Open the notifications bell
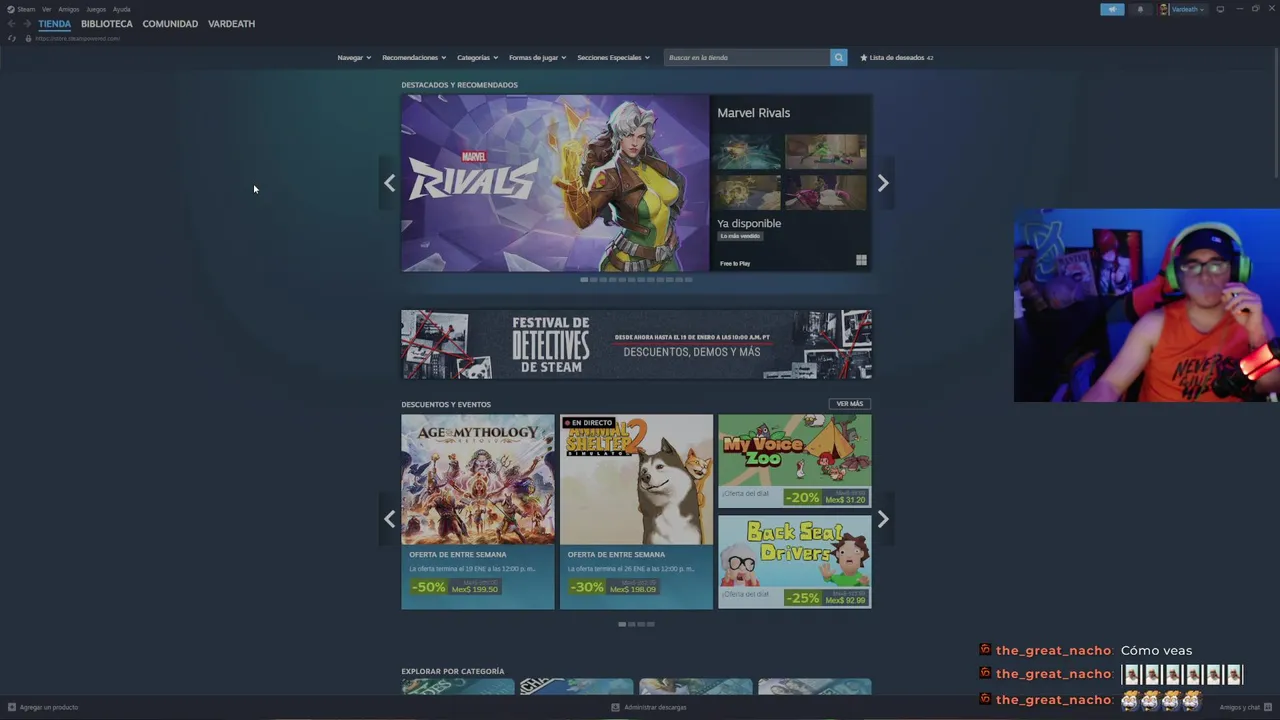This screenshot has height=720, width=1280. 1140,9
